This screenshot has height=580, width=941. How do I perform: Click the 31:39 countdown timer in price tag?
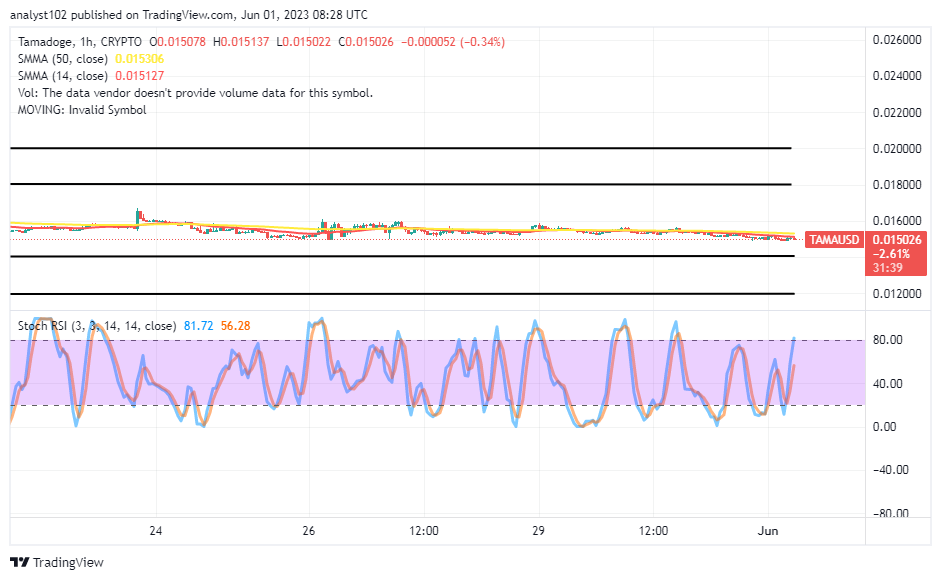(x=888, y=268)
